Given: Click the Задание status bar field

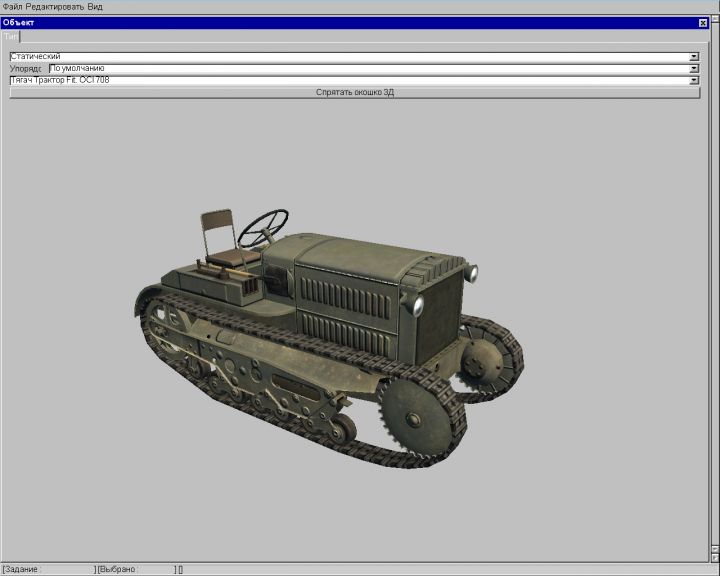Looking at the screenshot, I should (x=48, y=569).
